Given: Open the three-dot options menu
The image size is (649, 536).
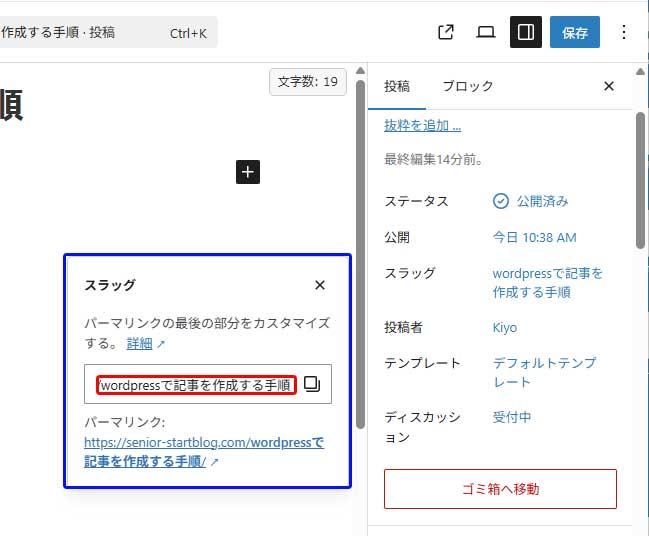Looking at the screenshot, I should tap(624, 32).
